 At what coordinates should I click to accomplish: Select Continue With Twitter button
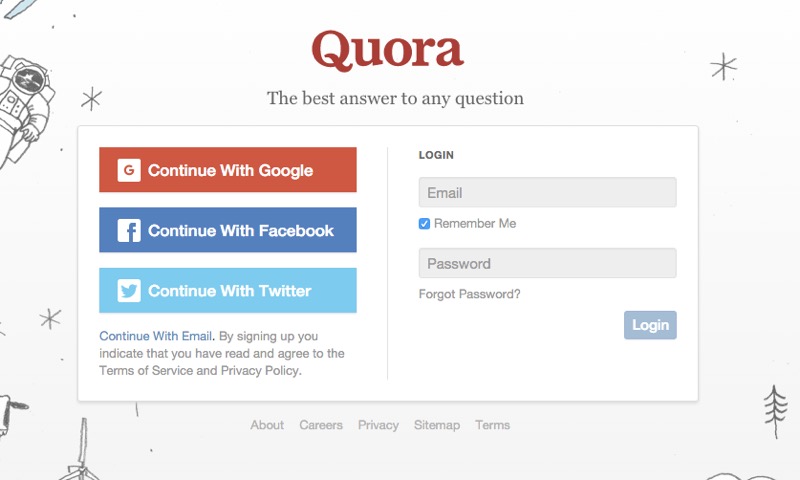coord(228,290)
